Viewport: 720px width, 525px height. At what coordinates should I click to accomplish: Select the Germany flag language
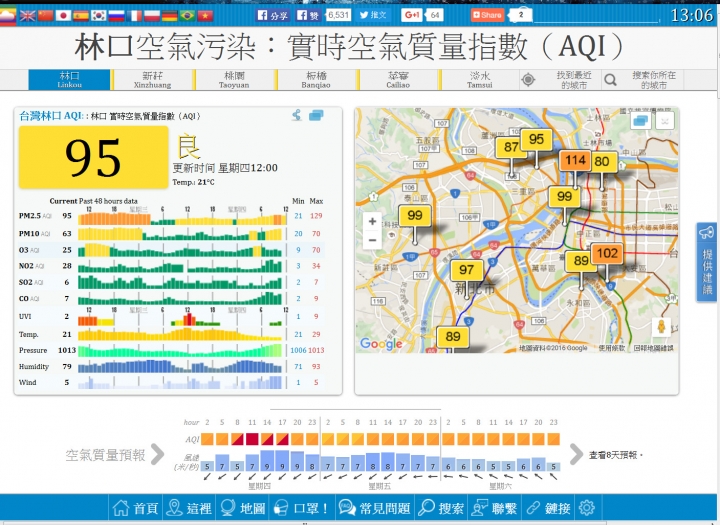coord(169,16)
